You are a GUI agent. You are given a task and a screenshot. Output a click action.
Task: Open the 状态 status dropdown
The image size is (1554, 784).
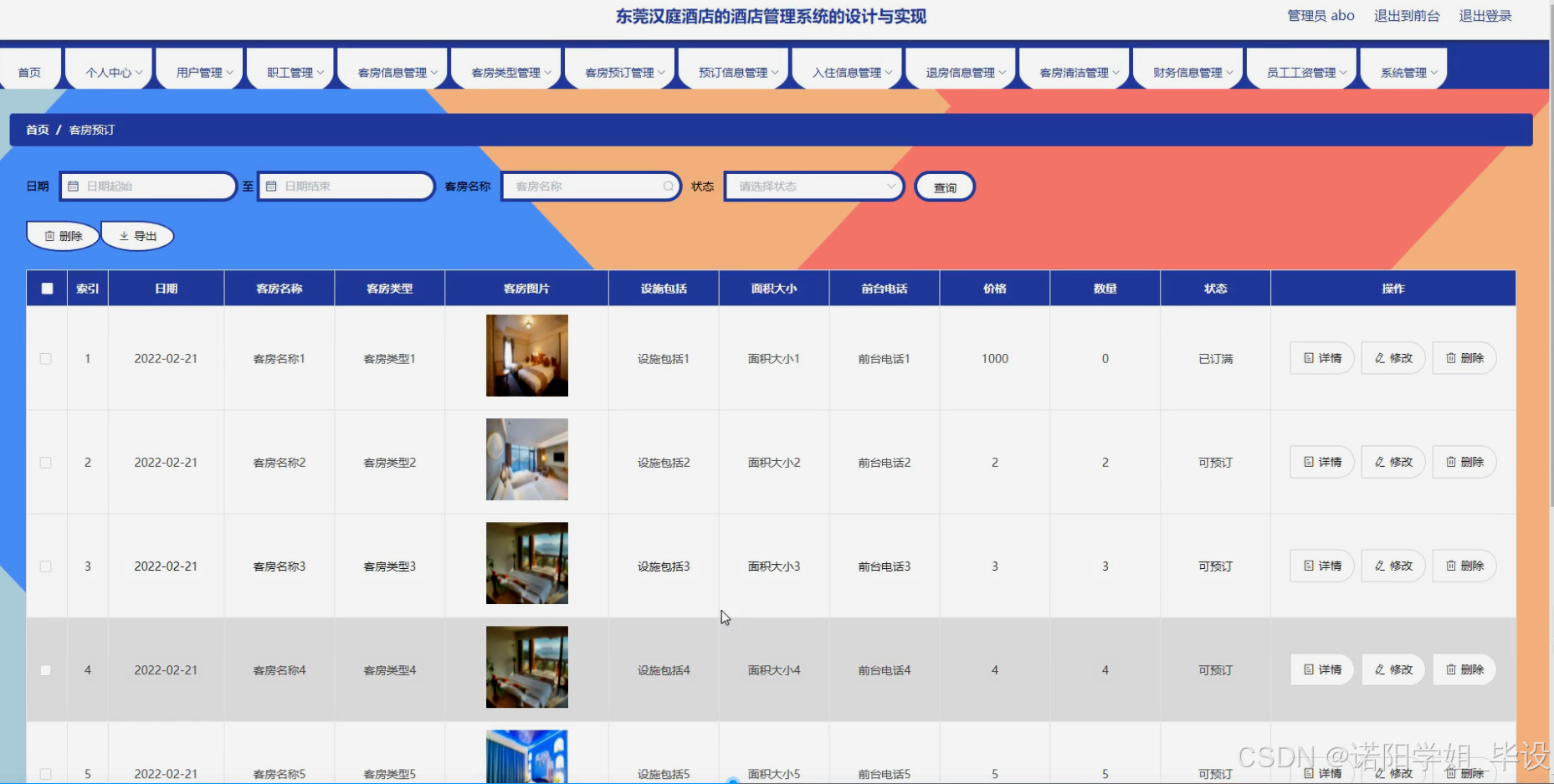tap(814, 187)
